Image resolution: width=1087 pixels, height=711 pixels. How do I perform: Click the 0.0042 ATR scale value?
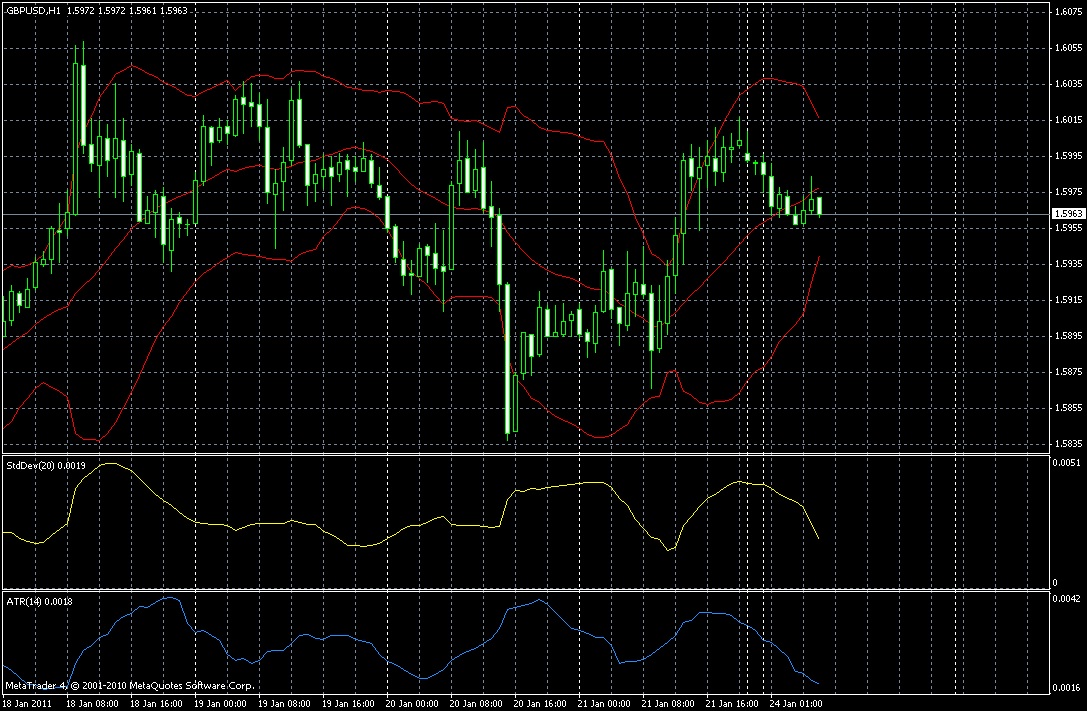[x=1068, y=598]
